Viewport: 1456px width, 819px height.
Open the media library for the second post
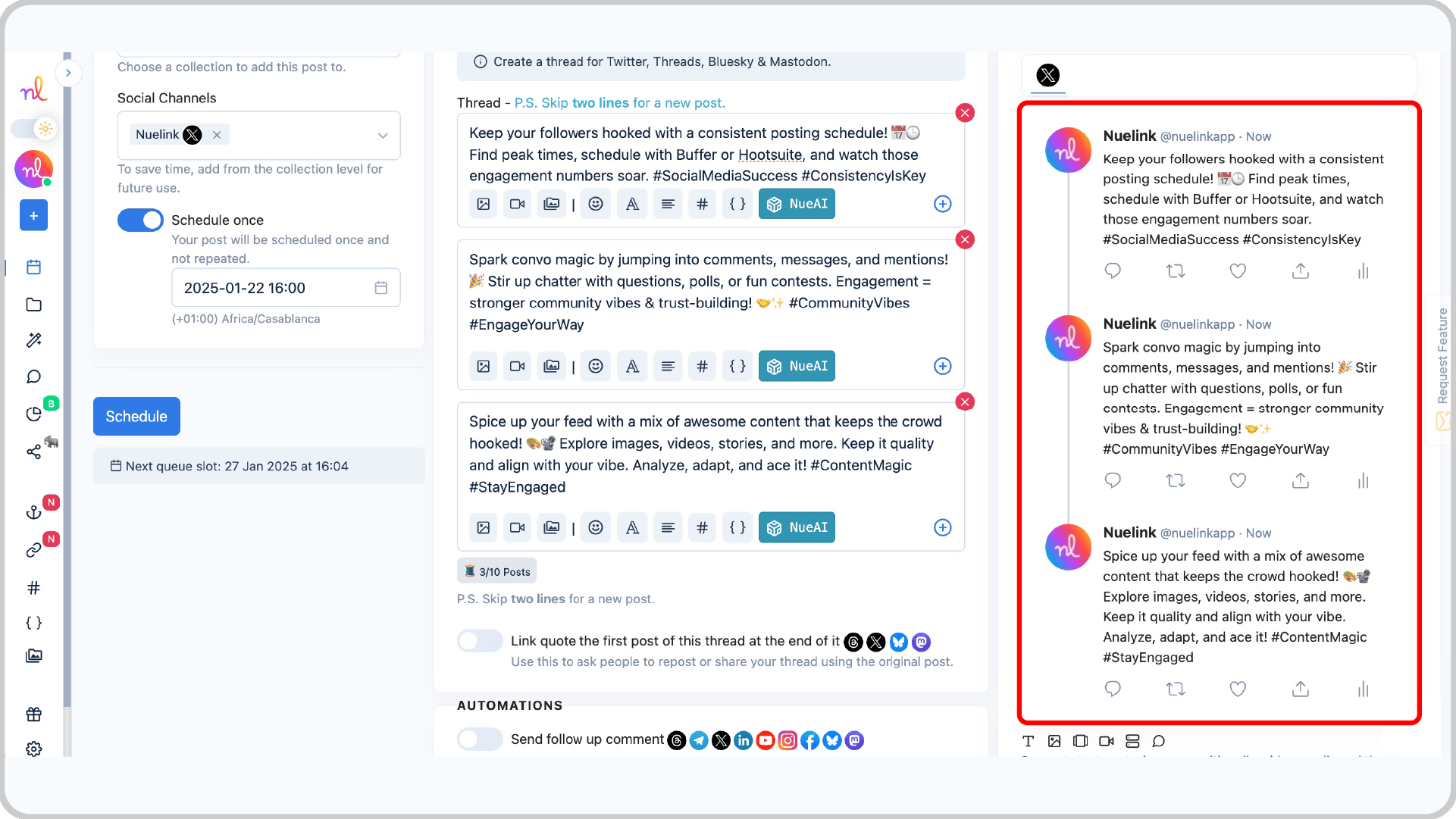pos(552,366)
